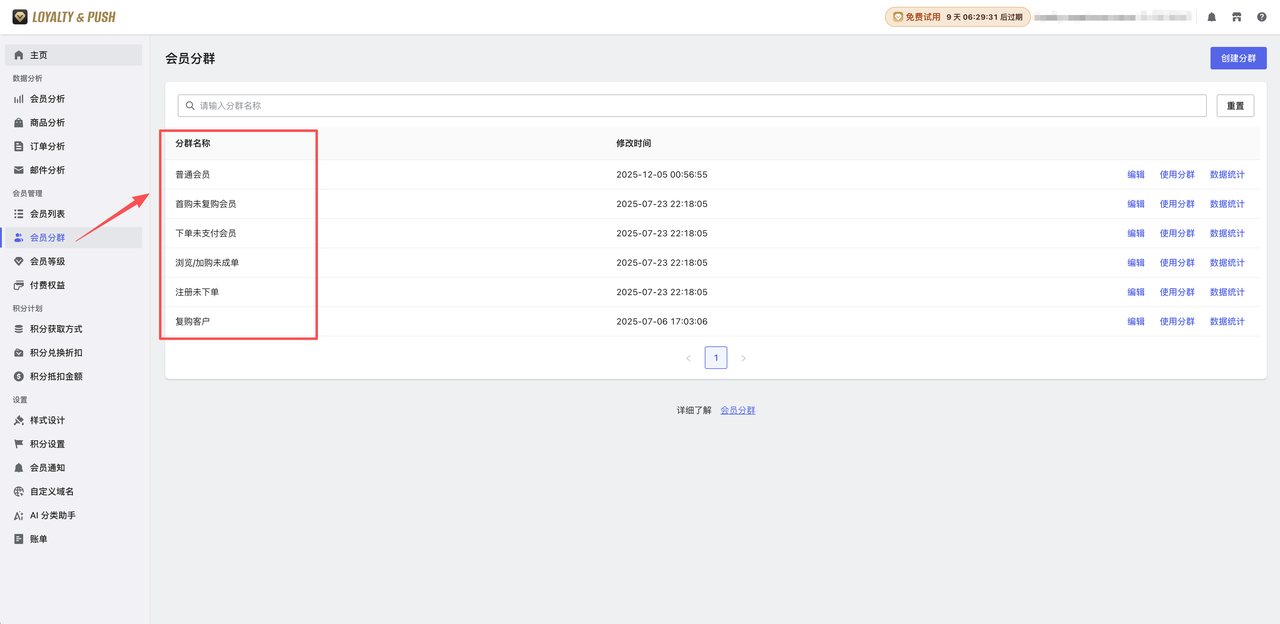Open the 会员分群 learn more link
Screen dimensions: 1280x624
738,411
